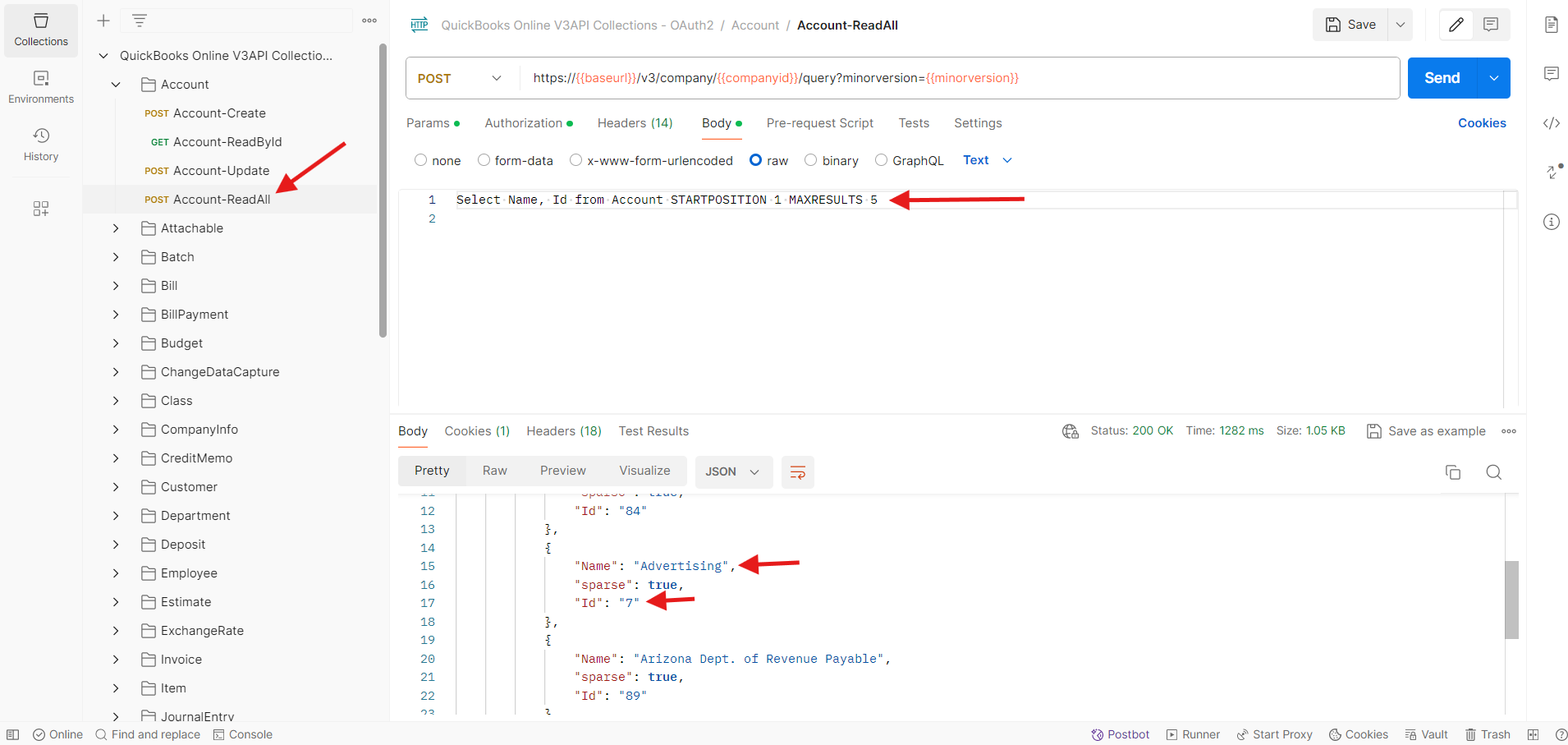Open the code snippet icon in right sidebar
The height and width of the screenshot is (745, 1568).
(1552, 123)
